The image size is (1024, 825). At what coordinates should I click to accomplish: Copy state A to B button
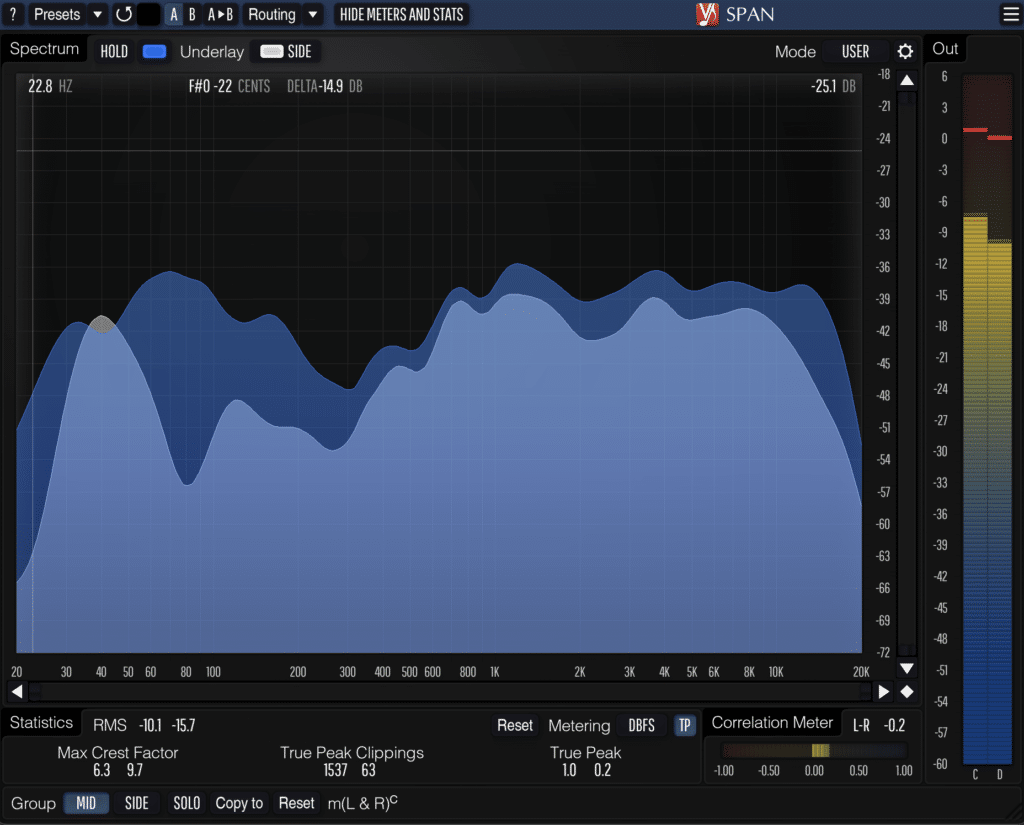[220, 14]
